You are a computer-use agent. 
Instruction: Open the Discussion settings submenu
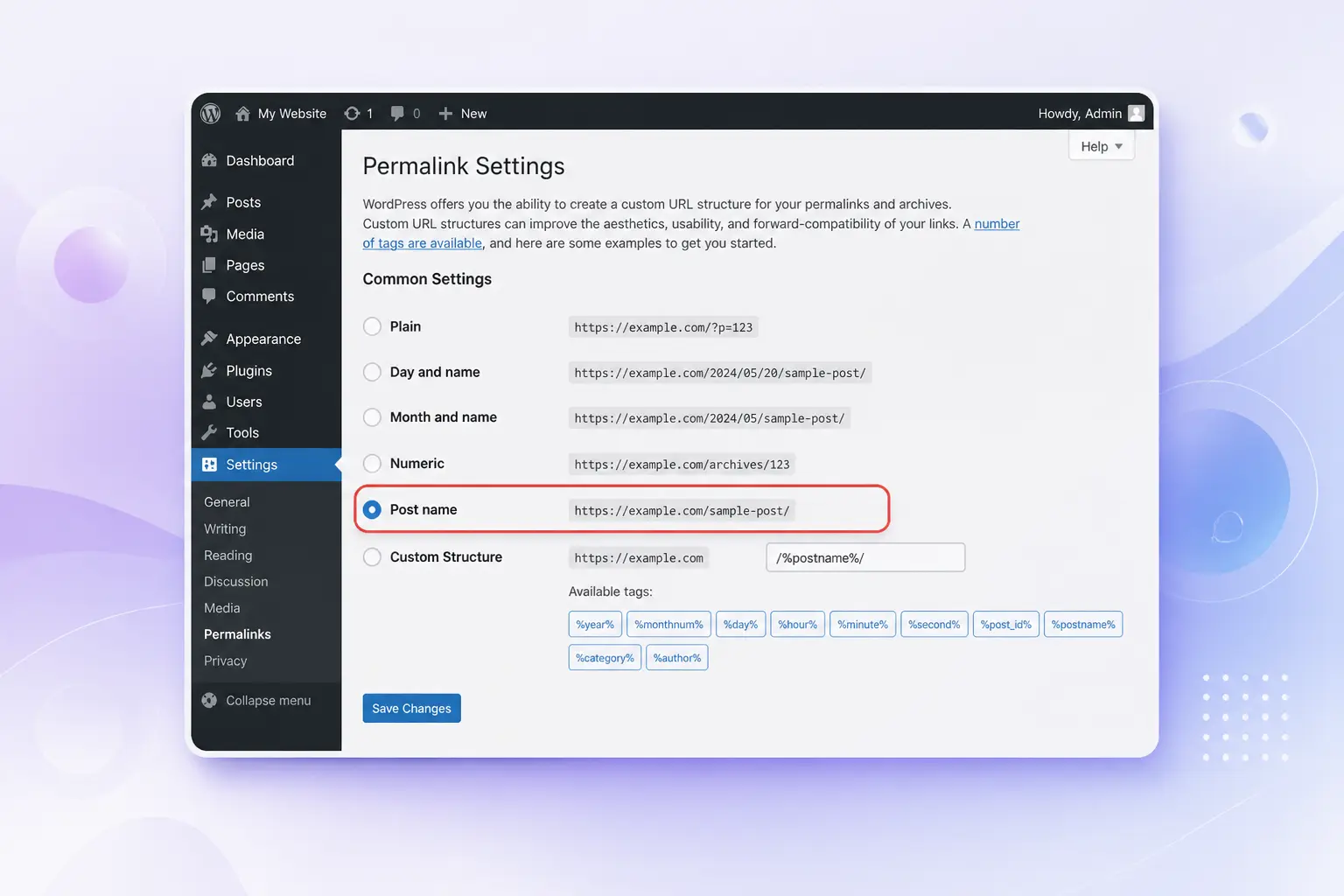236,581
